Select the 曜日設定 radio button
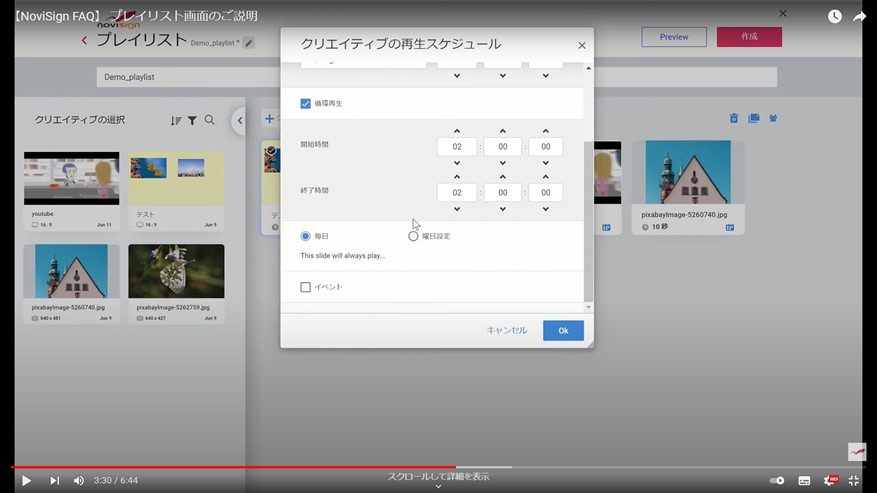 (413, 236)
